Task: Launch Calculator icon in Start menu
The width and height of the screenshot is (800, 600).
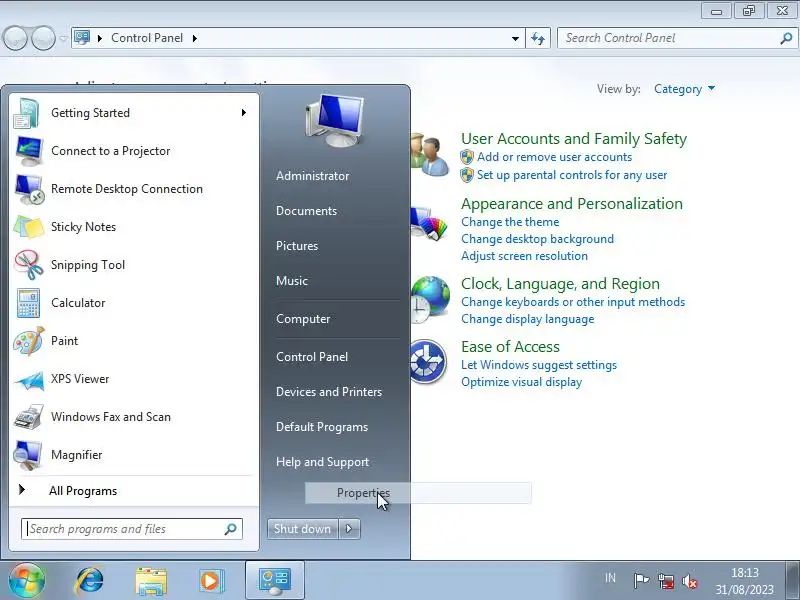Action: (x=29, y=303)
